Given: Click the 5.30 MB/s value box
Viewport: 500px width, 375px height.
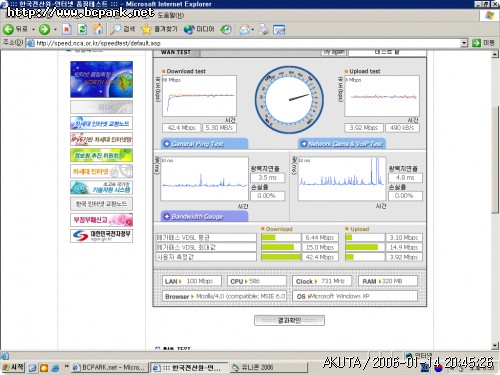Looking at the screenshot, I should coord(219,128).
